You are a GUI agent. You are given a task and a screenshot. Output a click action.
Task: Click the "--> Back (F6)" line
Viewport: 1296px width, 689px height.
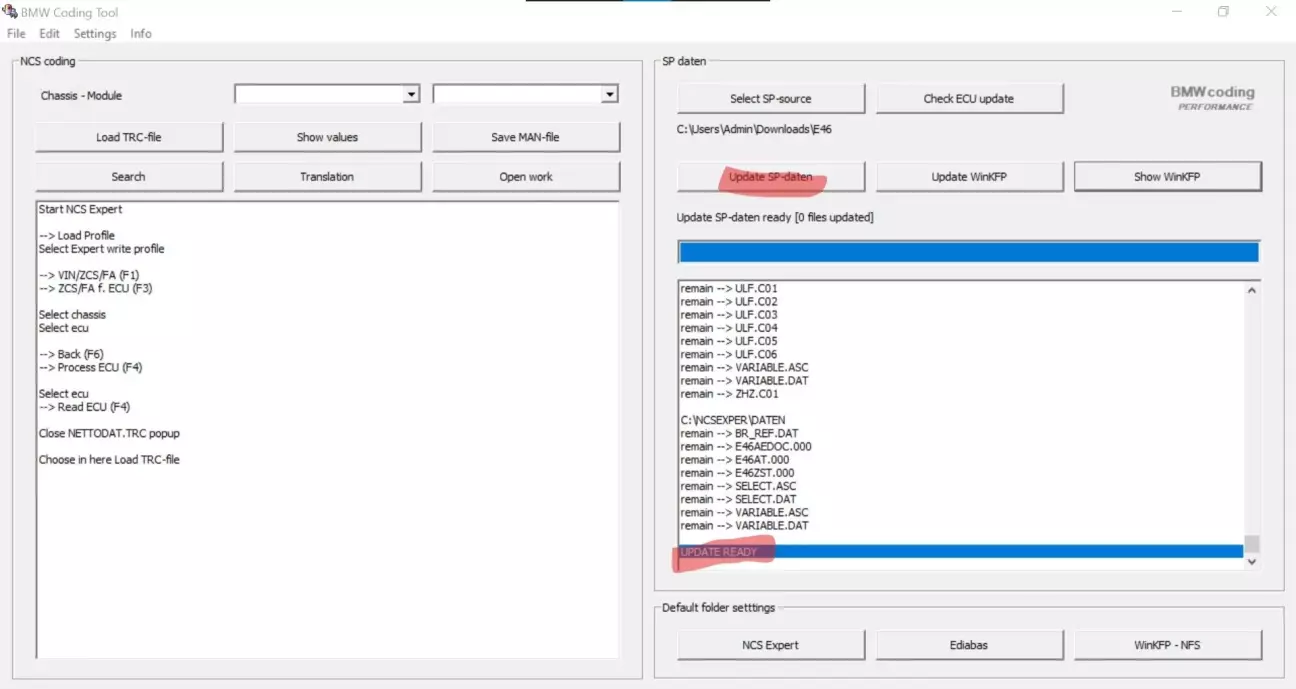tap(72, 354)
